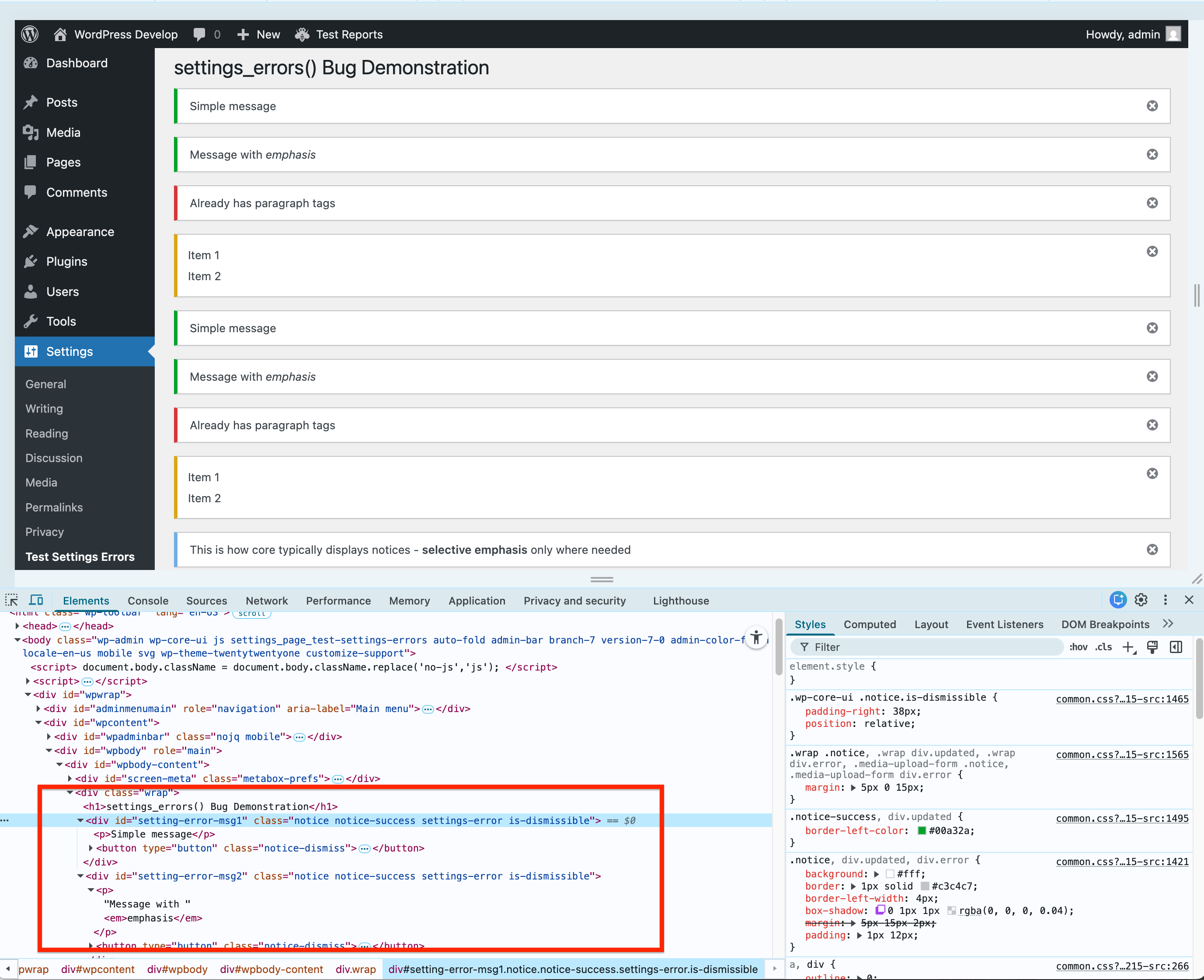1204x980 pixels.
Task: Toggle the :hov element state panel
Action: pyautogui.click(x=1078, y=647)
